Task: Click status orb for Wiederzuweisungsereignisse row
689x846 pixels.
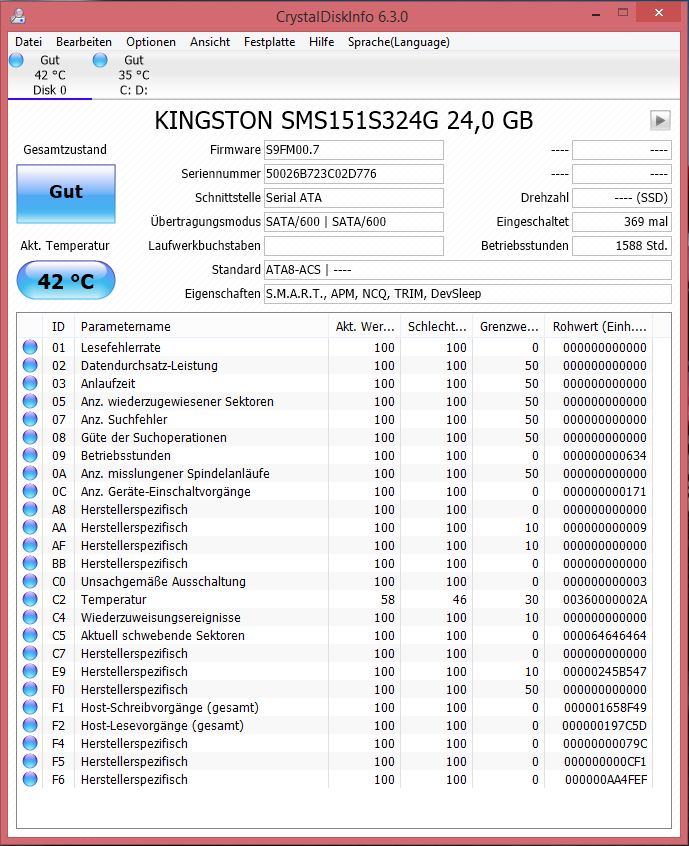Action: tap(30, 617)
